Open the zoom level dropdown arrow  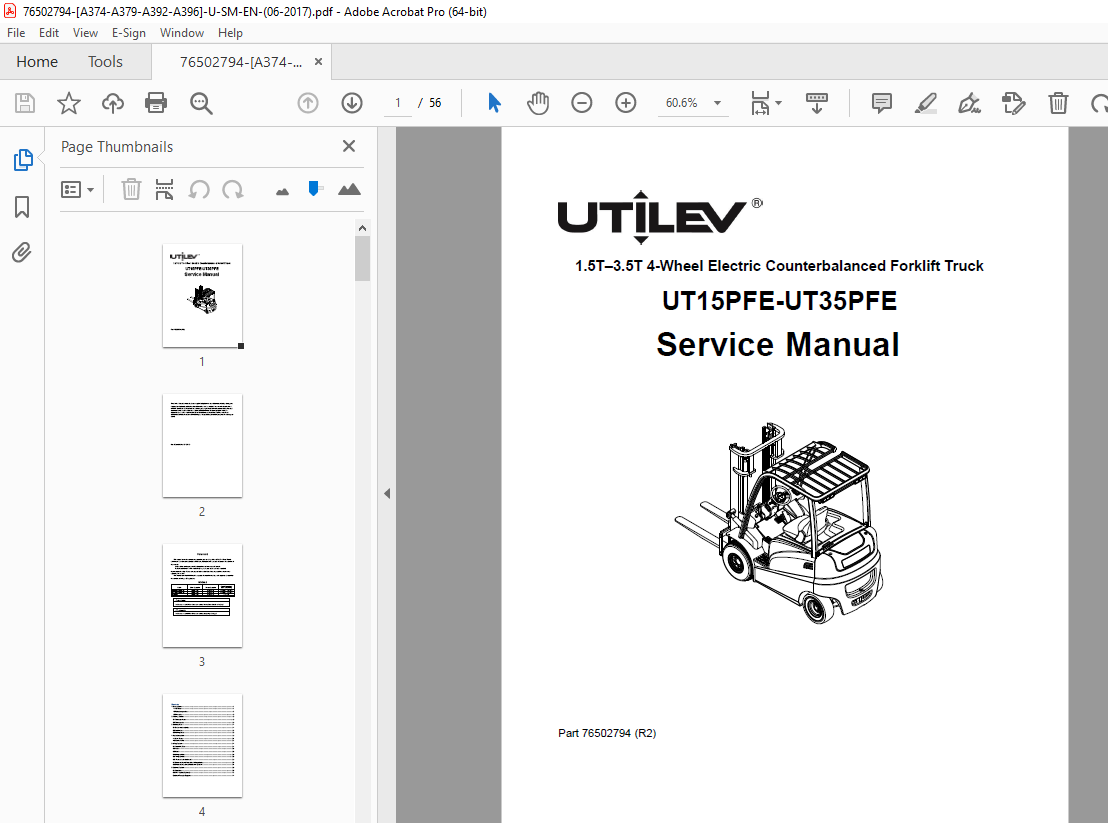[717, 103]
